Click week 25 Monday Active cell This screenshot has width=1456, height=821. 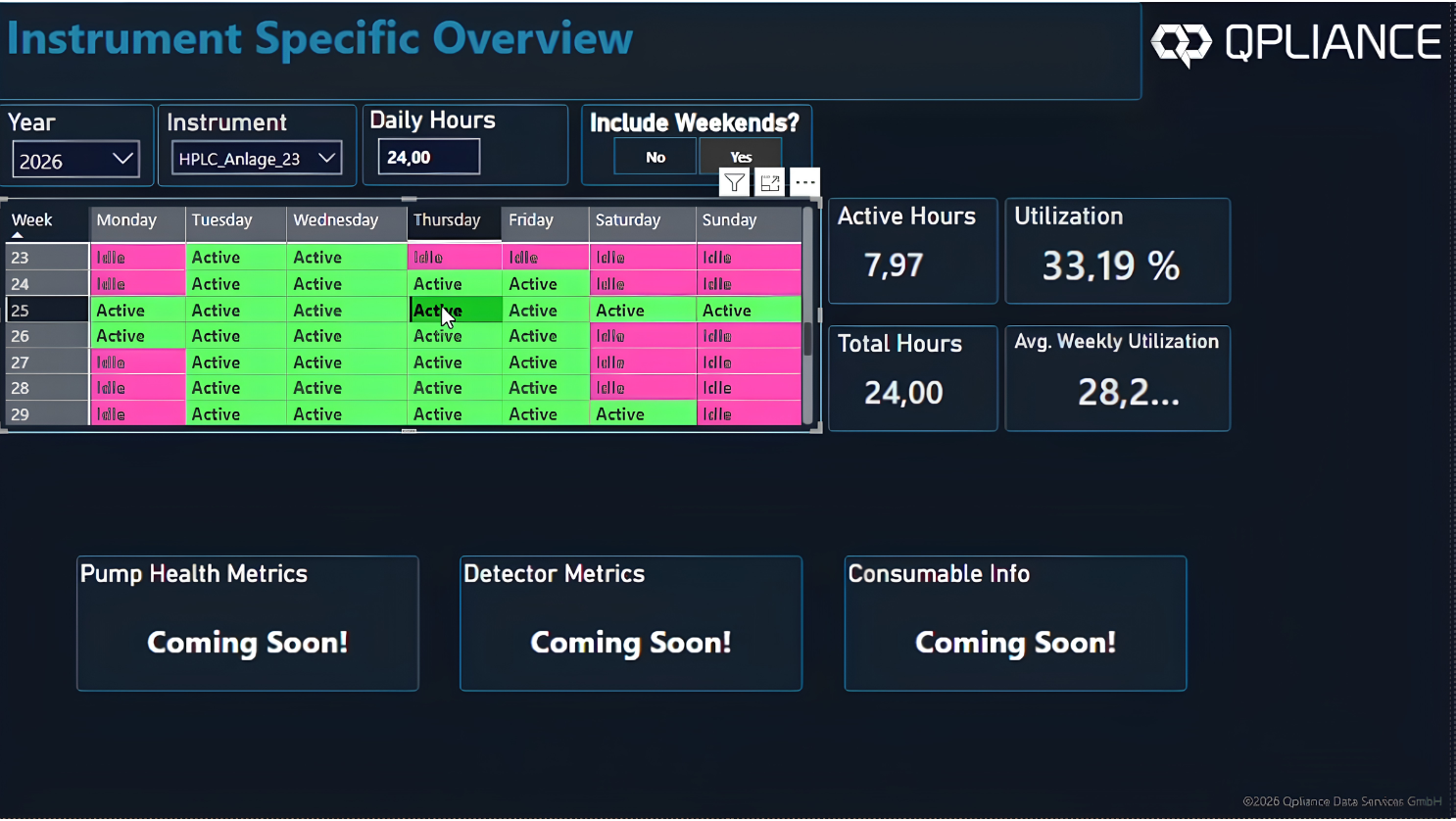138,311
